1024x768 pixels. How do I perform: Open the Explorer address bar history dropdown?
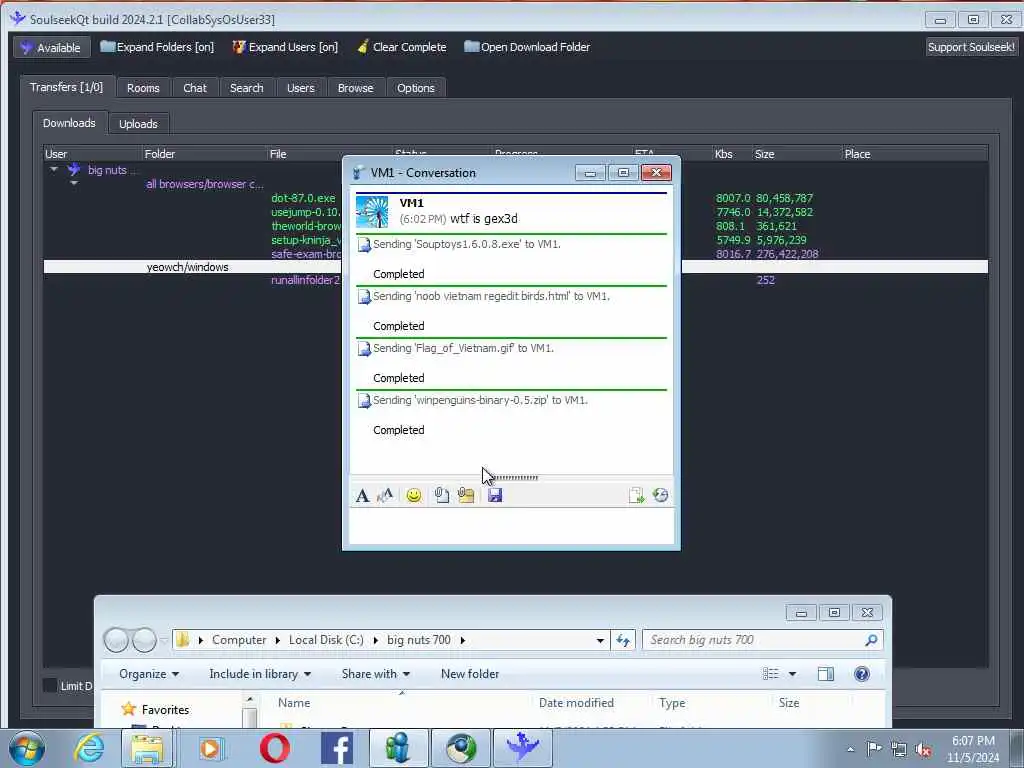pyautogui.click(x=600, y=641)
